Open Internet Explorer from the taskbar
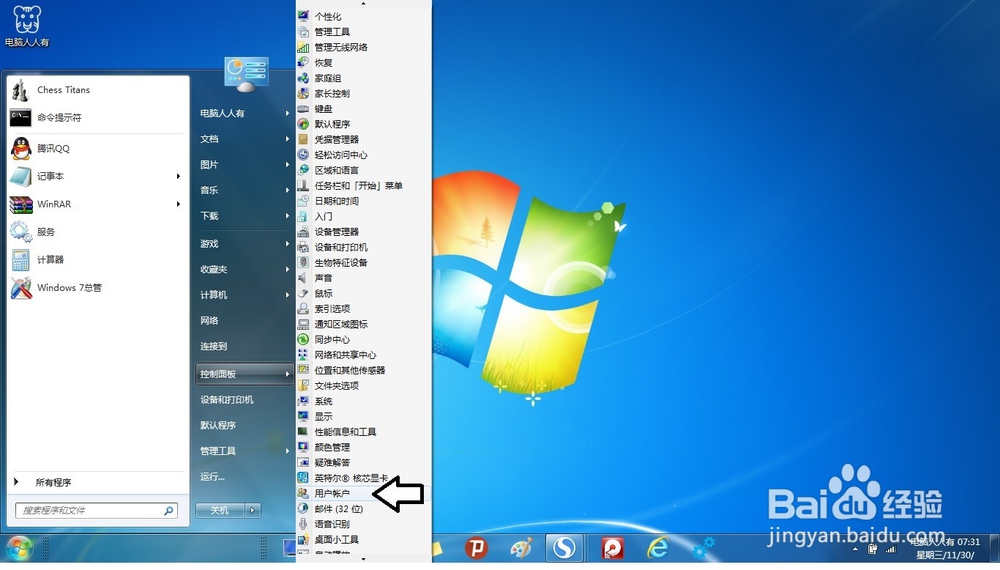Screen dimensions: 1000x570 658,548
